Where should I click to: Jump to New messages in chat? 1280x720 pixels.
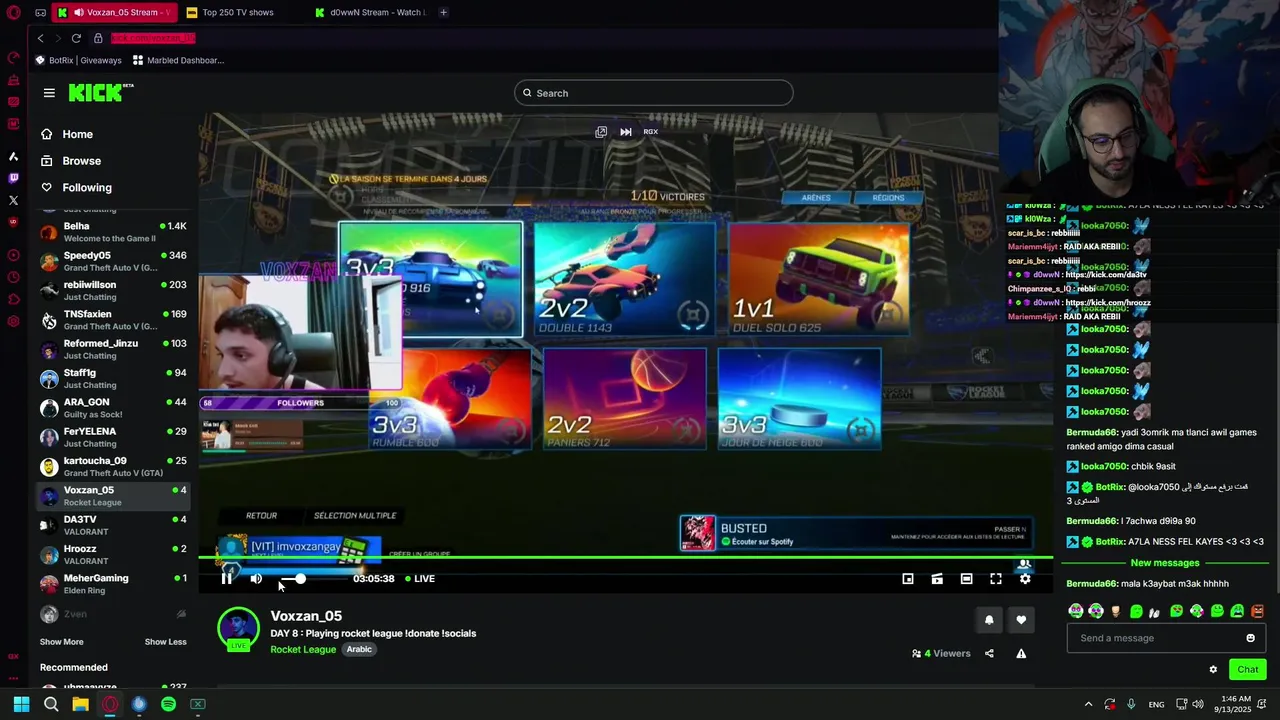pyautogui.click(x=1165, y=563)
